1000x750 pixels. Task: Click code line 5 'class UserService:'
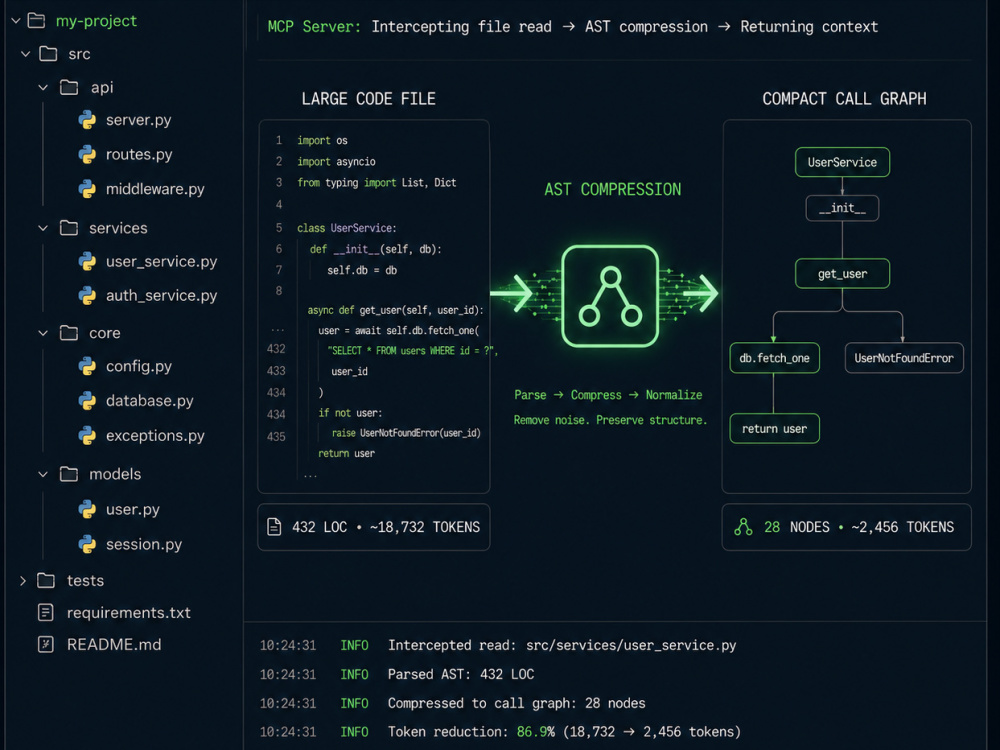[346, 228]
